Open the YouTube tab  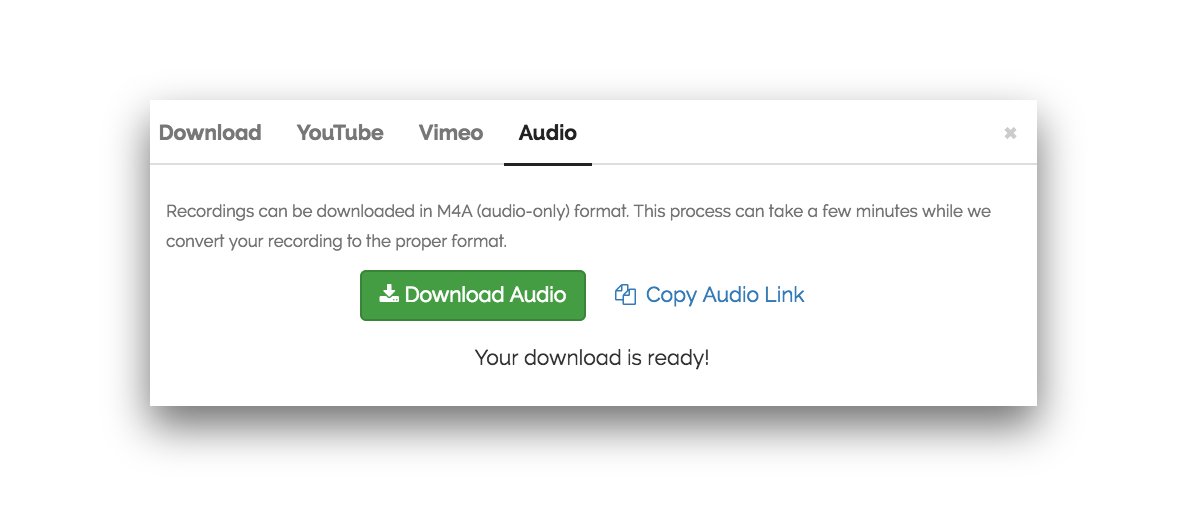pyautogui.click(x=340, y=133)
